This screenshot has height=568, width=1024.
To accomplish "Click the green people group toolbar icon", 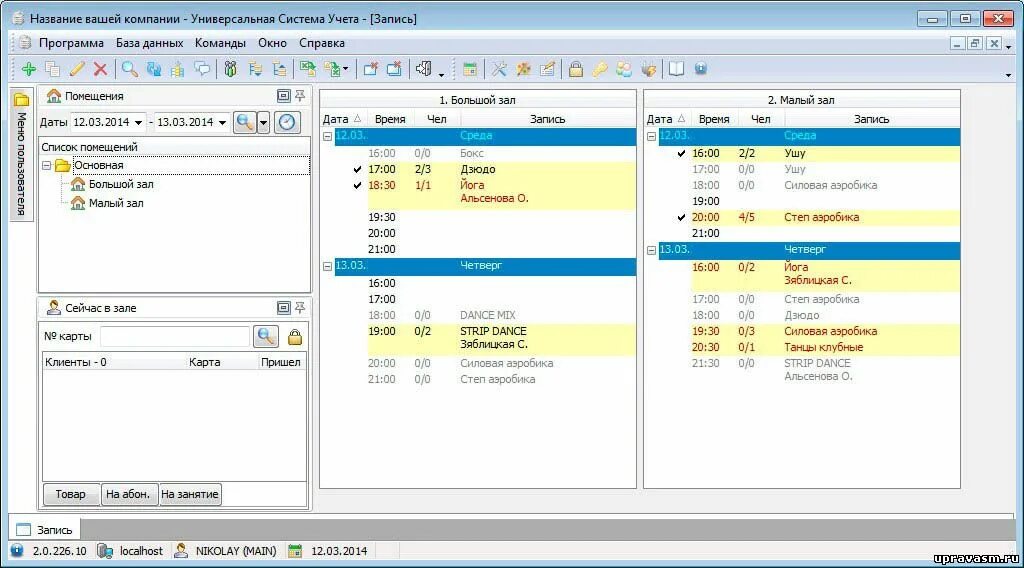I will [x=231, y=69].
